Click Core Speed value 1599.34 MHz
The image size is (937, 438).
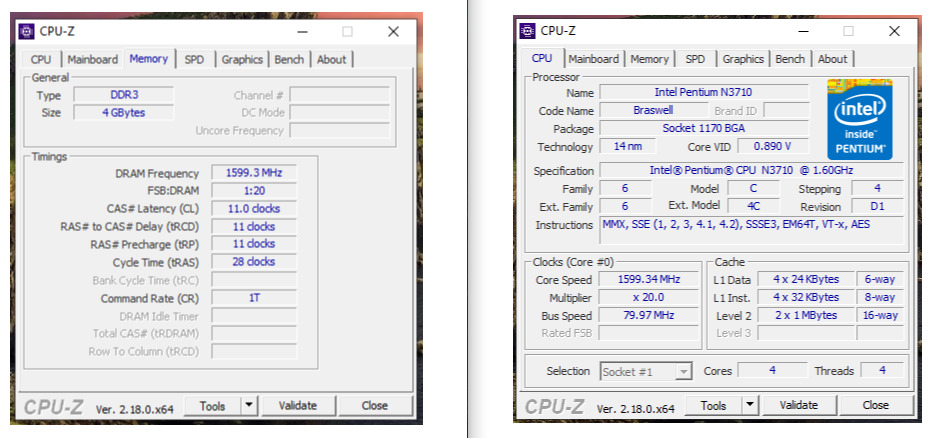point(648,280)
